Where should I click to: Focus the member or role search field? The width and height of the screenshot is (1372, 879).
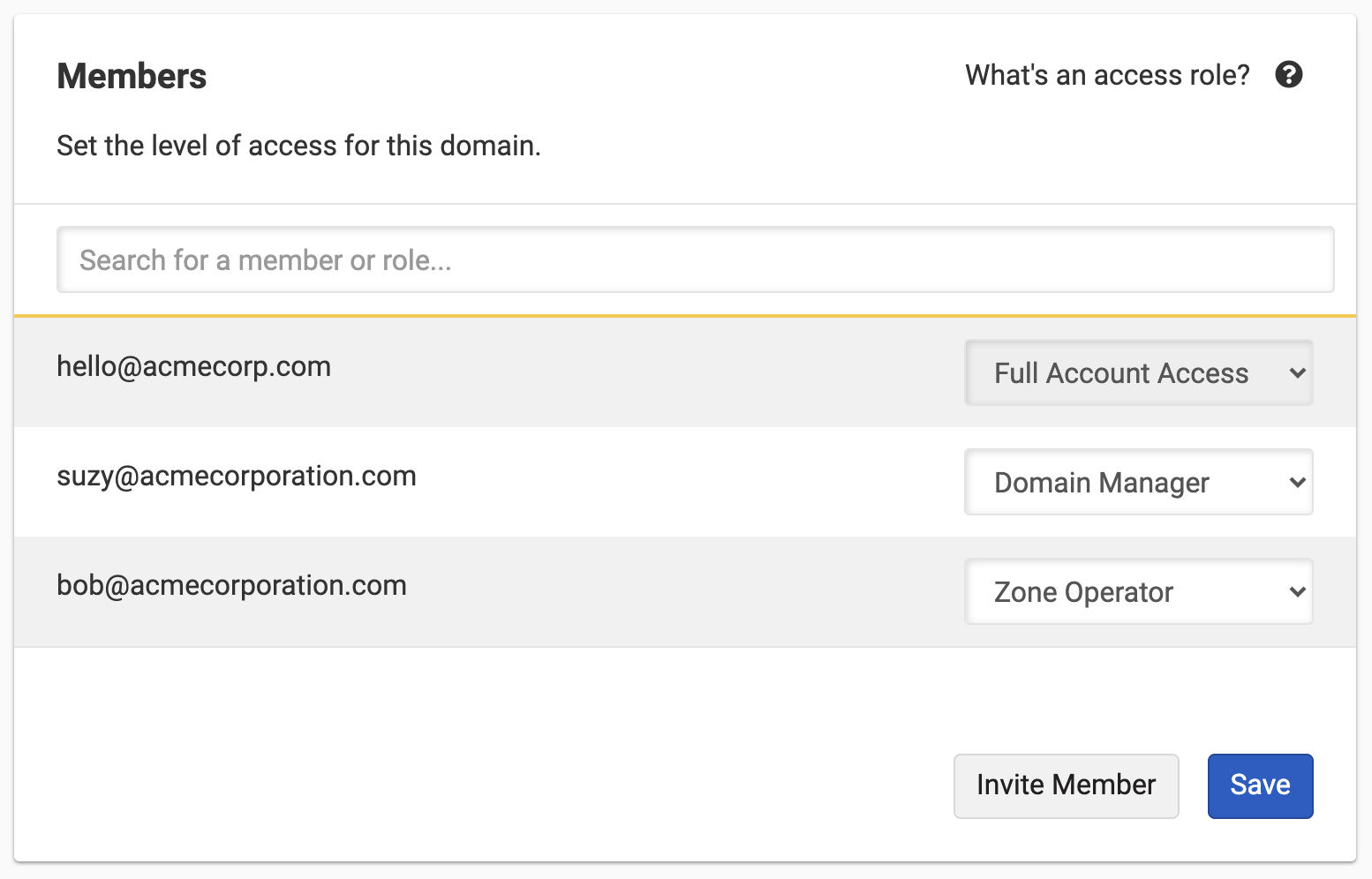pos(696,259)
